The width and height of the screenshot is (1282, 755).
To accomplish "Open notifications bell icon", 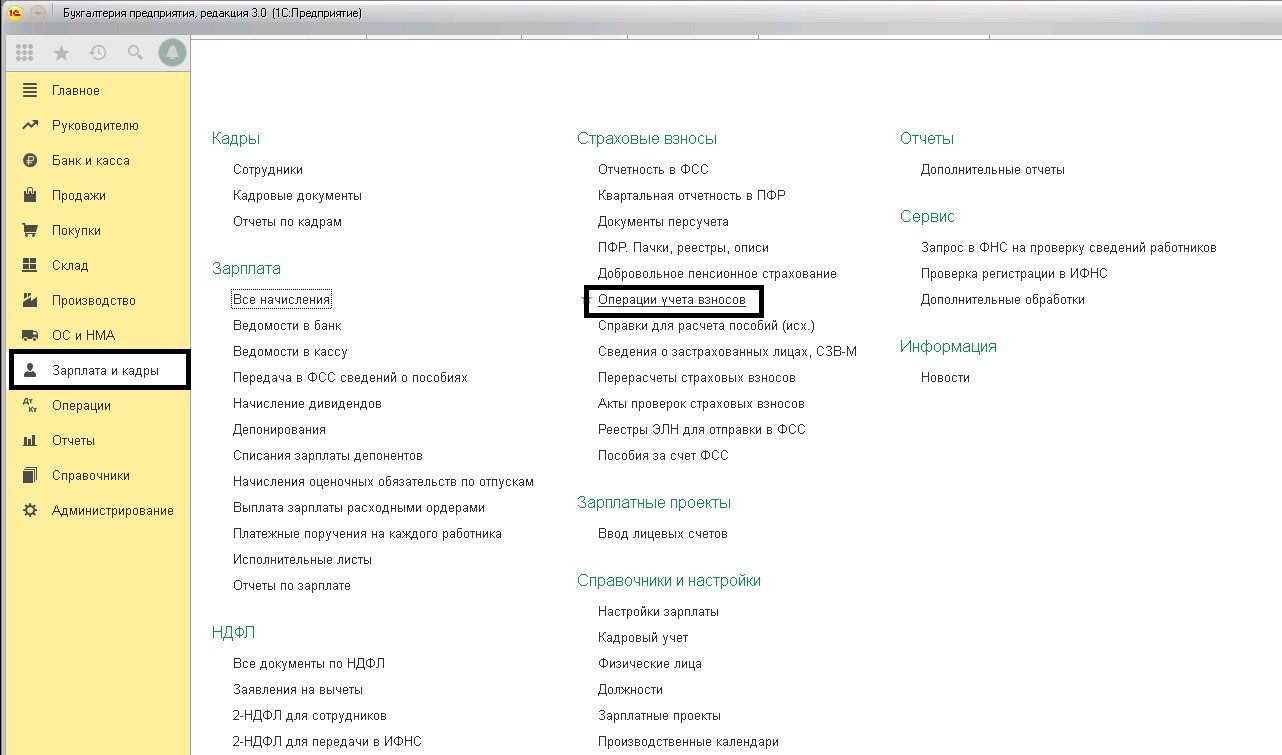I will click(172, 53).
